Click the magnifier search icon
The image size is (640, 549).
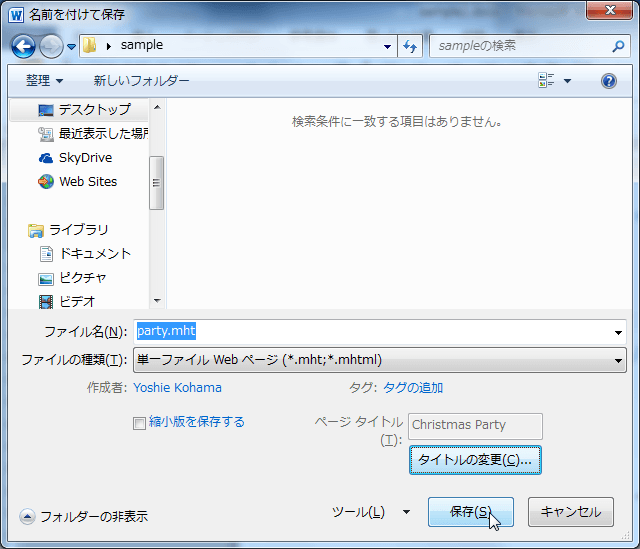(x=618, y=46)
